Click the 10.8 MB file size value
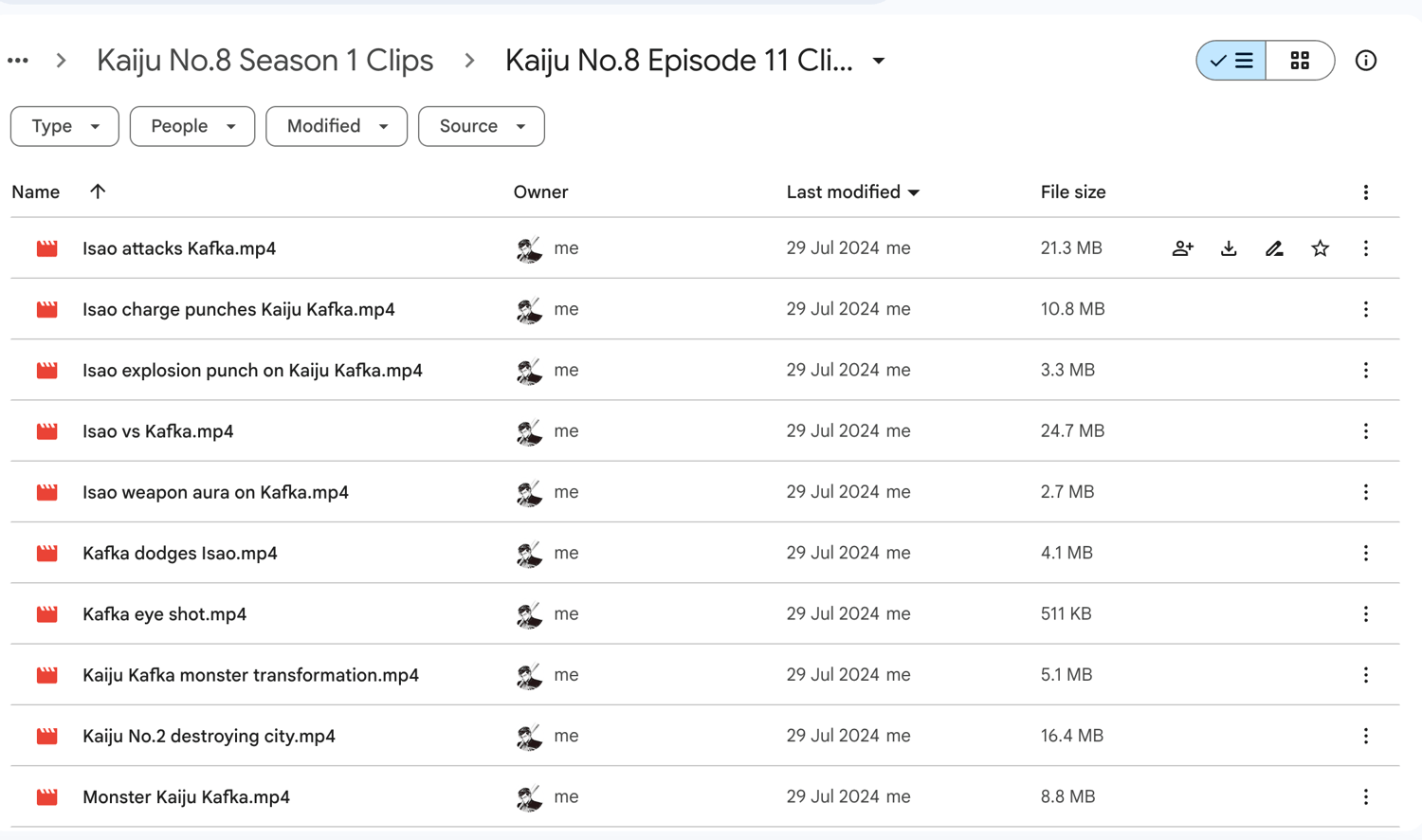1422x840 pixels. pos(1072,309)
